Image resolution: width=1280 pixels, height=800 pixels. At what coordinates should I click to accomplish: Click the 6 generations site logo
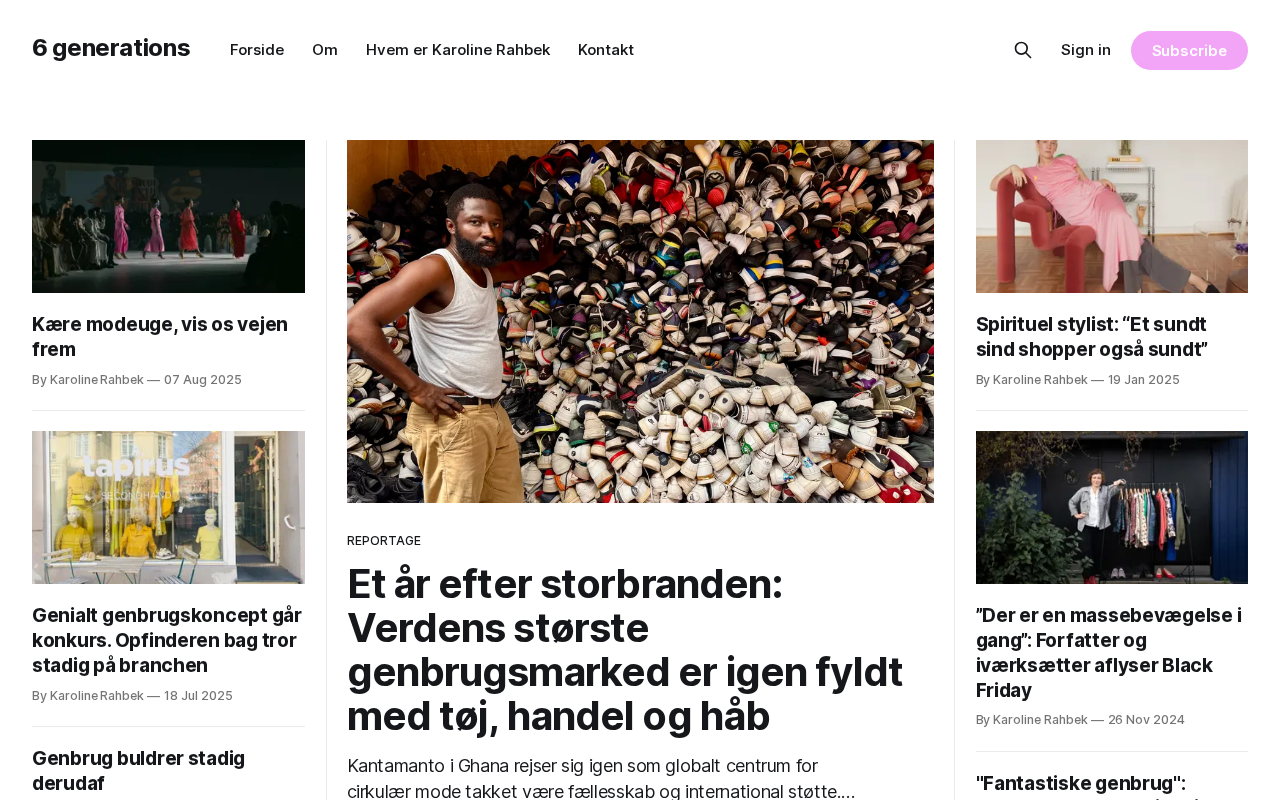pyautogui.click(x=111, y=48)
